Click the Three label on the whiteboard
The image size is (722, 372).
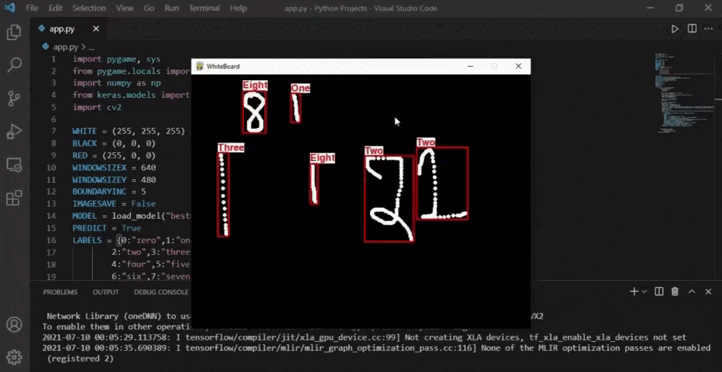tap(231, 148)
